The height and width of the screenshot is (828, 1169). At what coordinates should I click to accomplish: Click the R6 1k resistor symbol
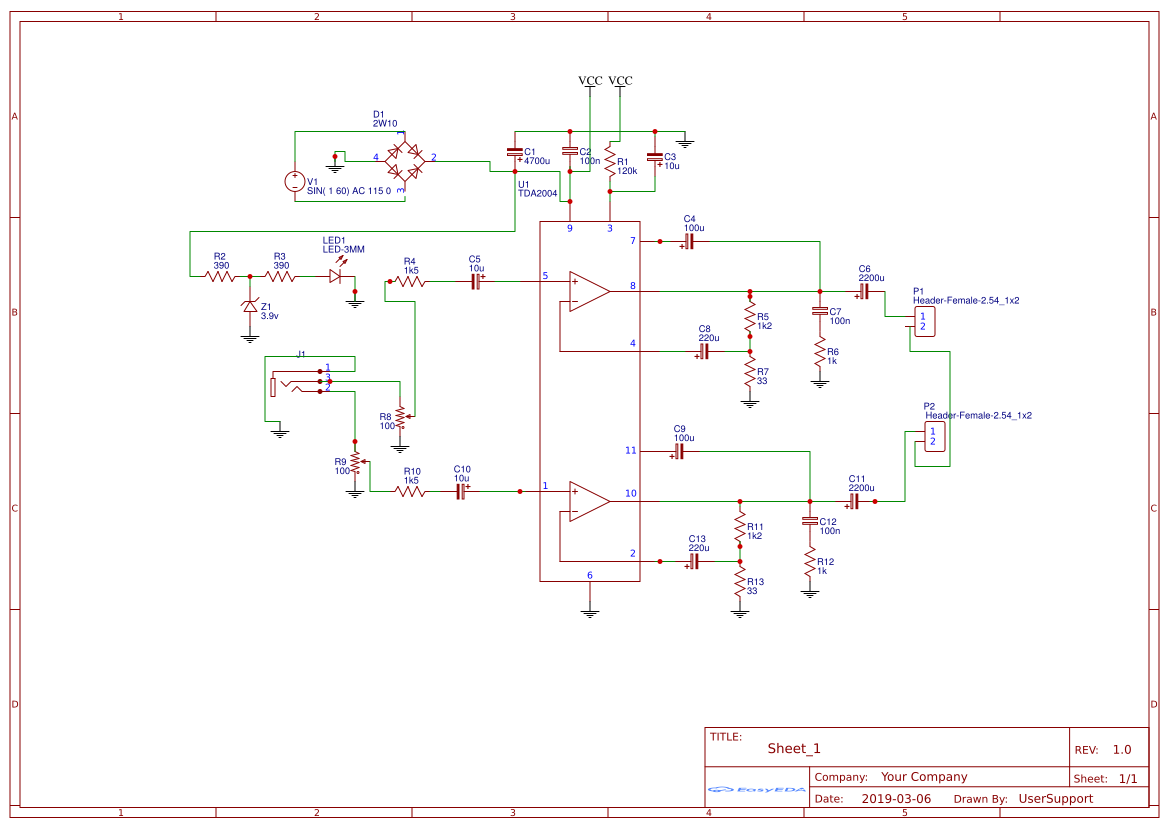tap(820, 352)
